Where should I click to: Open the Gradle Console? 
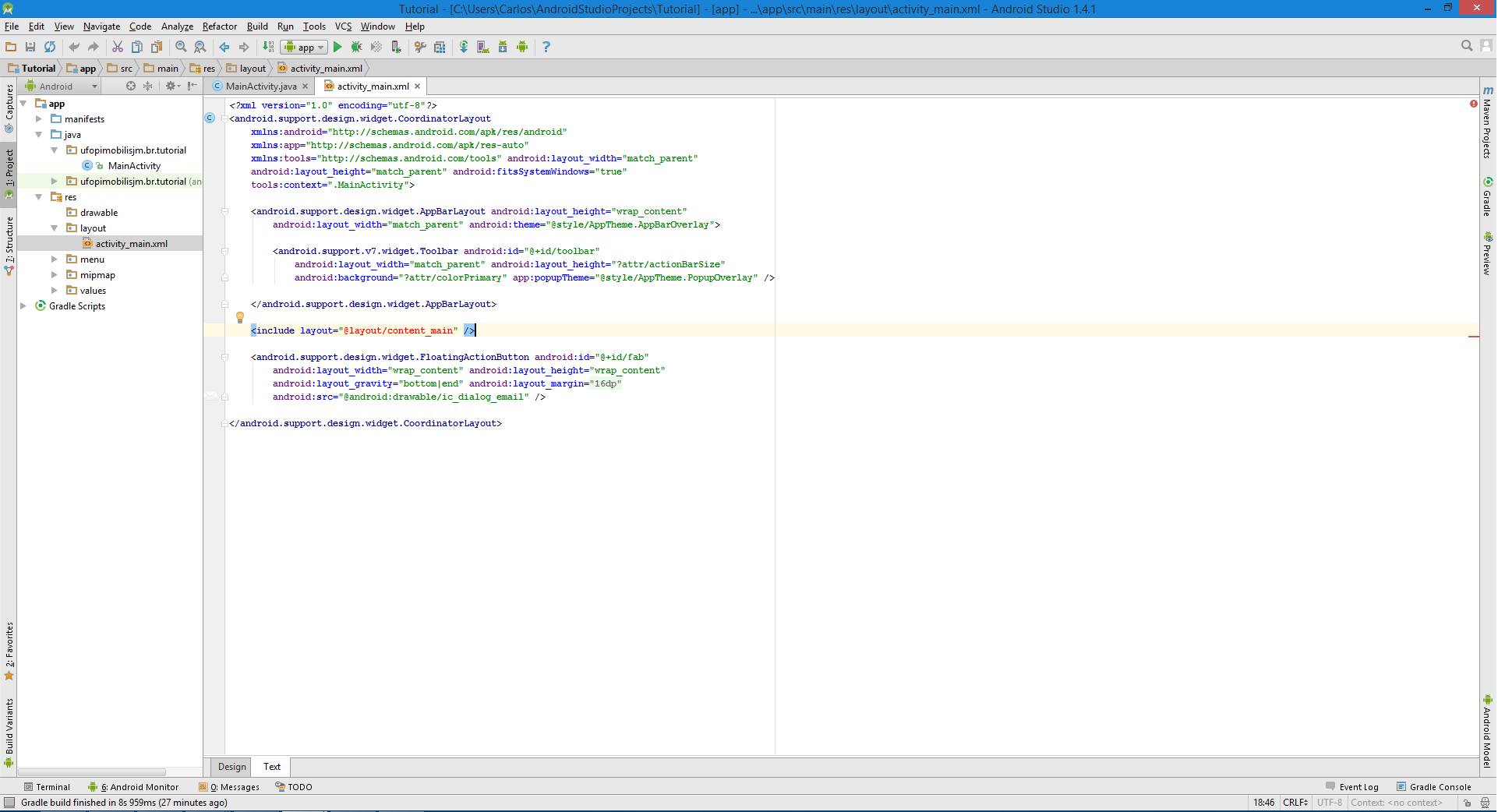[x=1434, y=787]
